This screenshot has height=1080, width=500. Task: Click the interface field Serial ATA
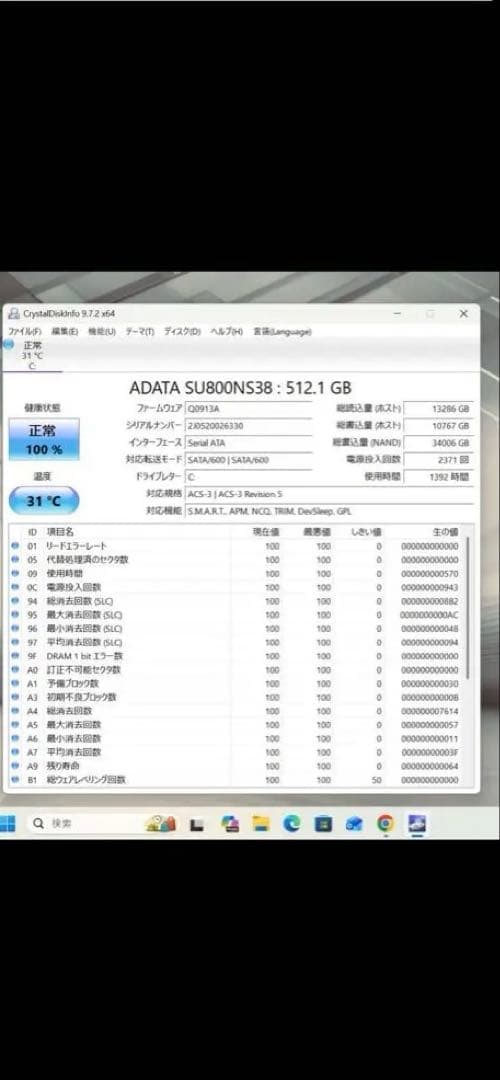[249, 443]
